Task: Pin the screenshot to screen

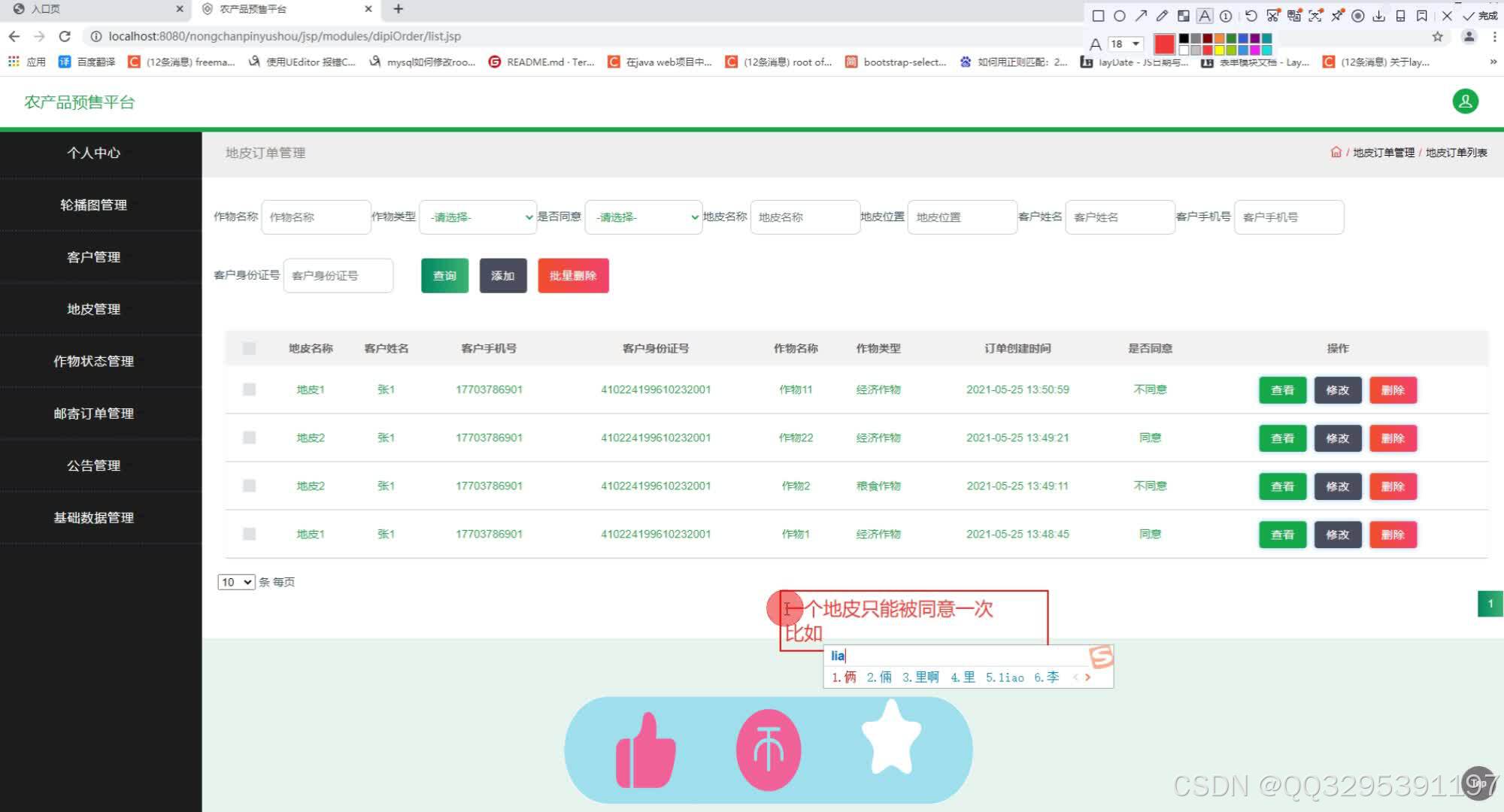Action: 1336,16
